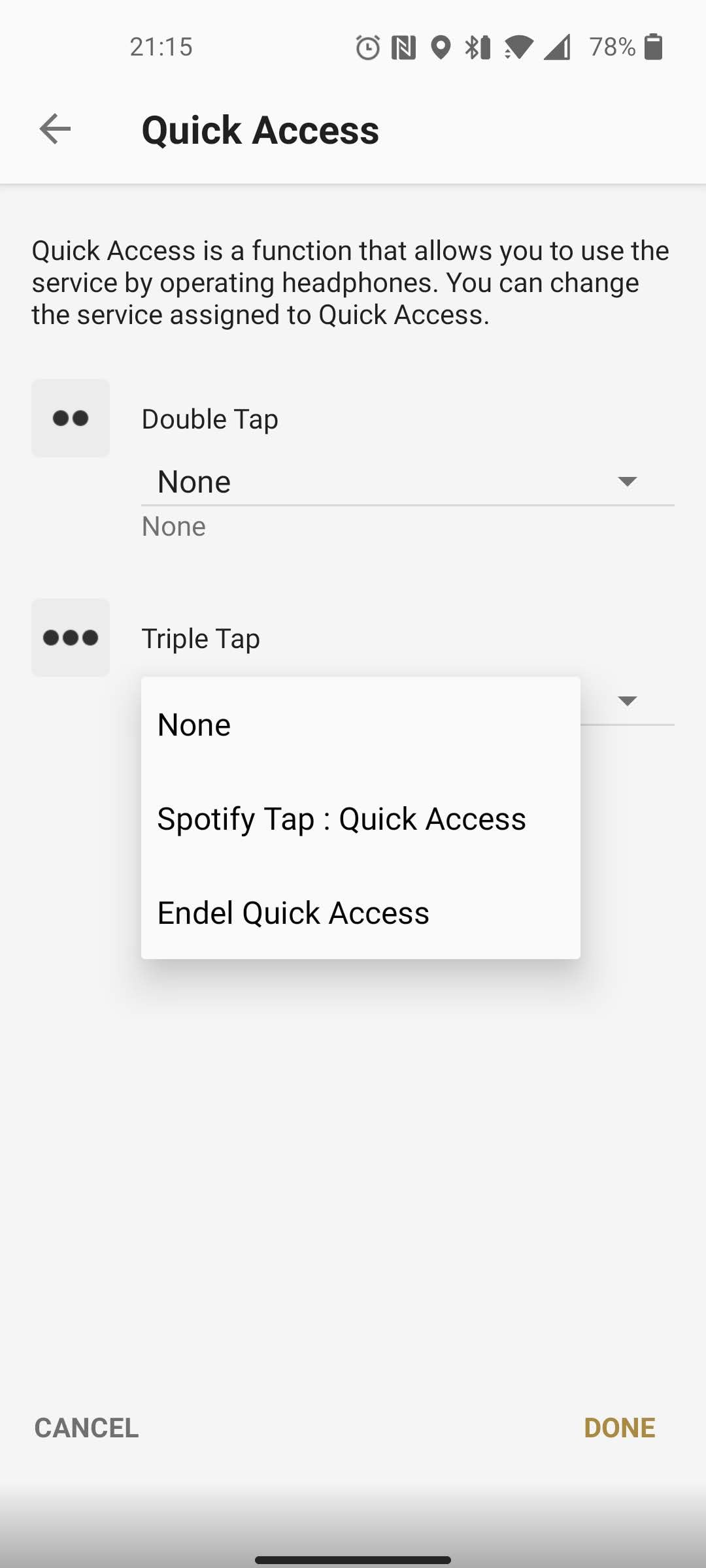Tap the Bluetooth battery status icon
This screenshot has height=1568, width=706.
[478, 47]
